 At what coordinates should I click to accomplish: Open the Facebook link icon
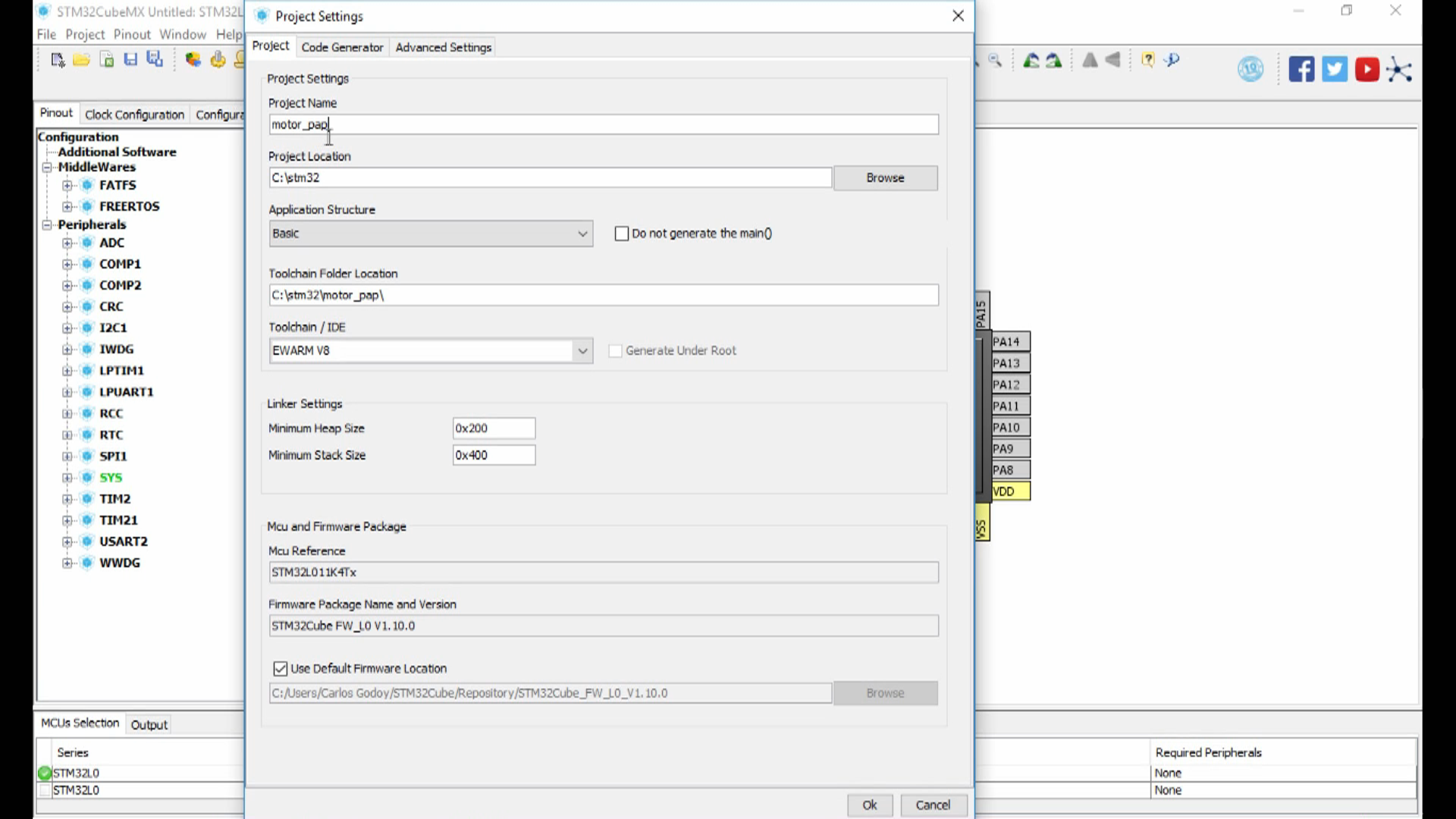(x=1301, y=70)
